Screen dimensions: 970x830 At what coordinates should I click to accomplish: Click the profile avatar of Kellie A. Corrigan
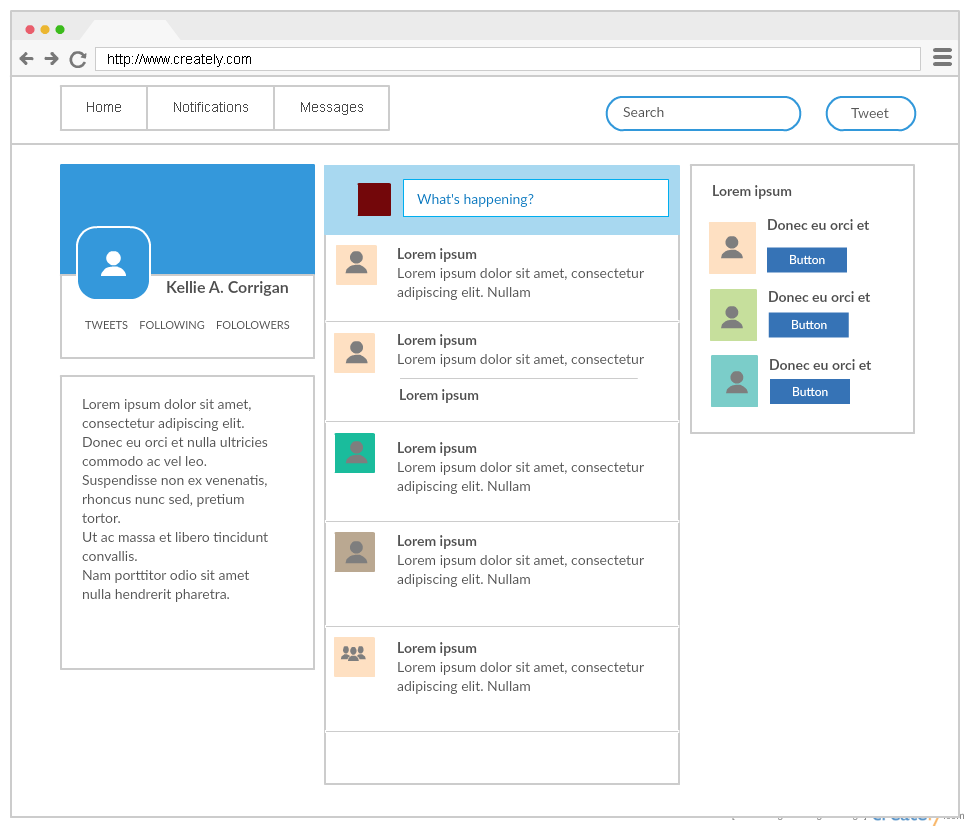point(113,263)
